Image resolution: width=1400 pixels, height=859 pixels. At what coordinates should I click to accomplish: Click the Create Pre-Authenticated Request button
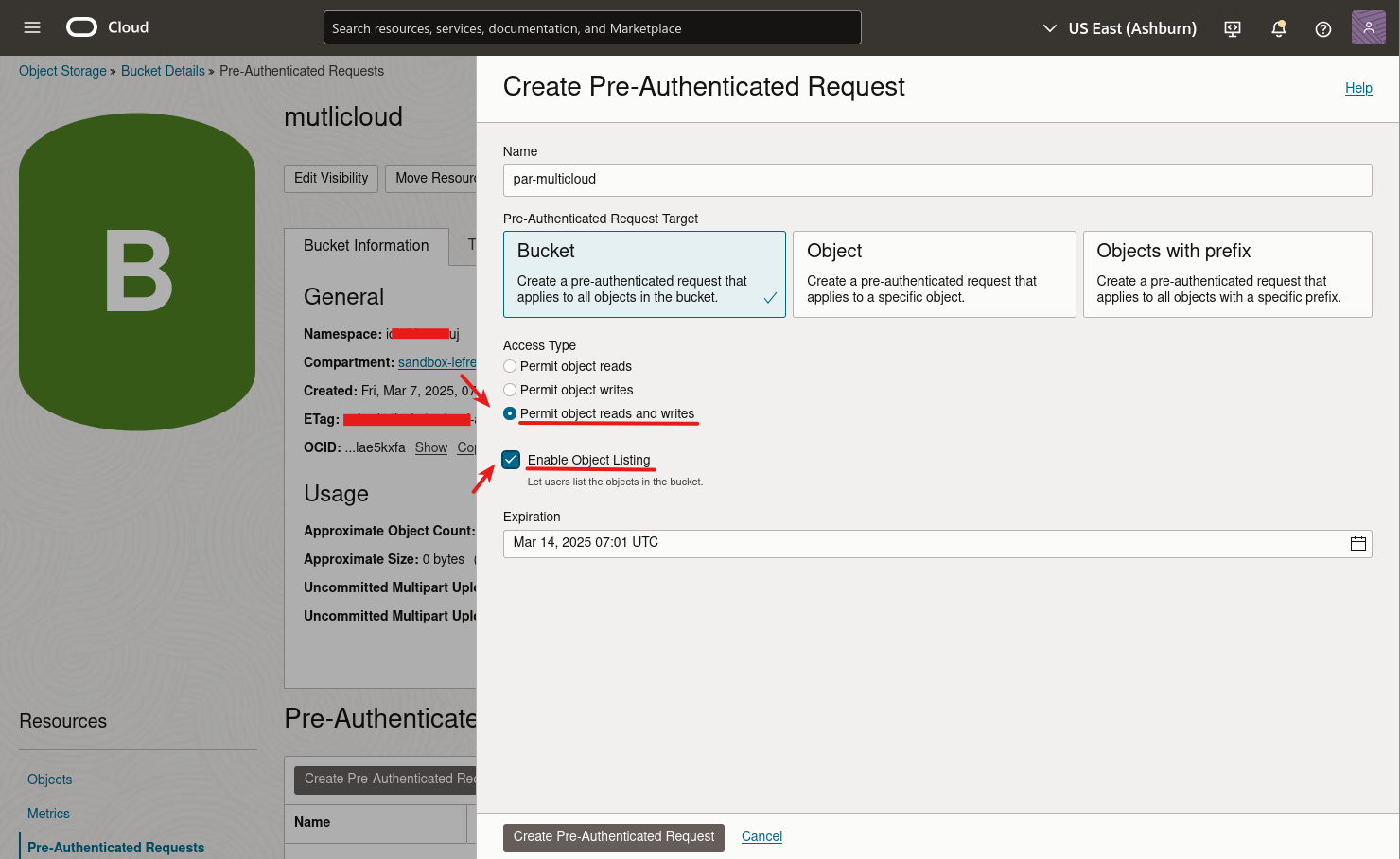(614, 837)
